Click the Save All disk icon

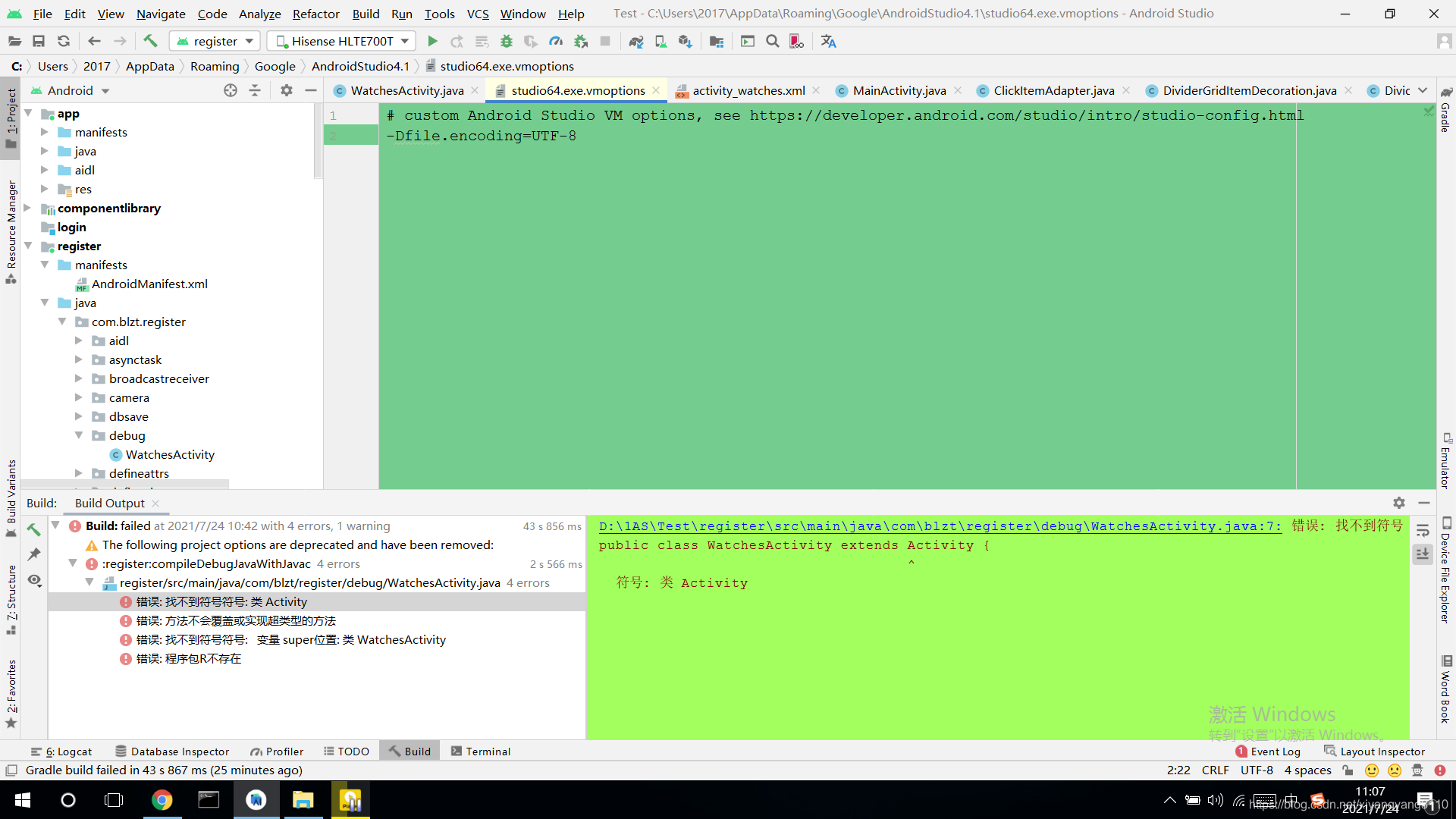tap(39, 42)
